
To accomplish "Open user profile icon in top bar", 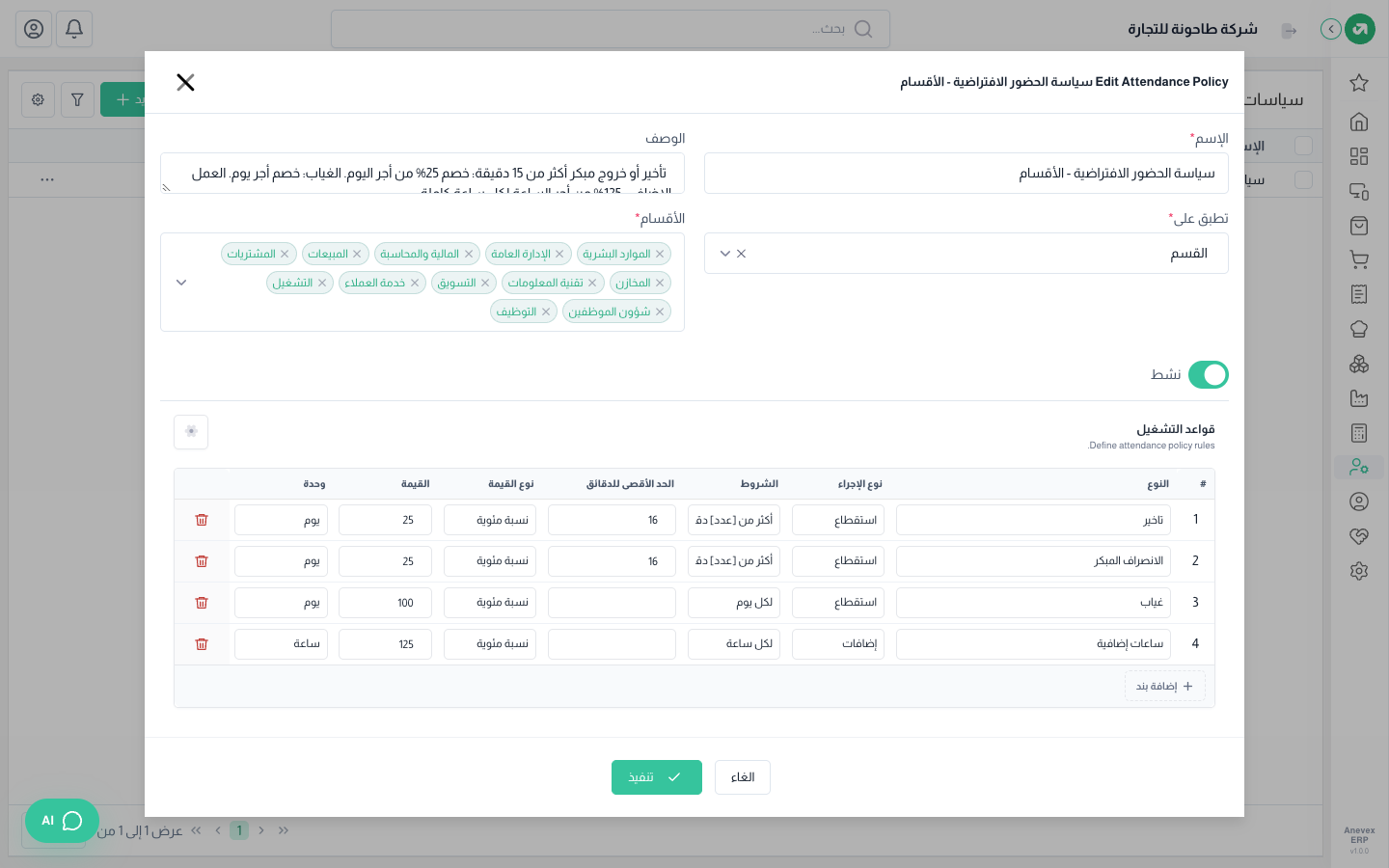I will click(x=34, y=29).
